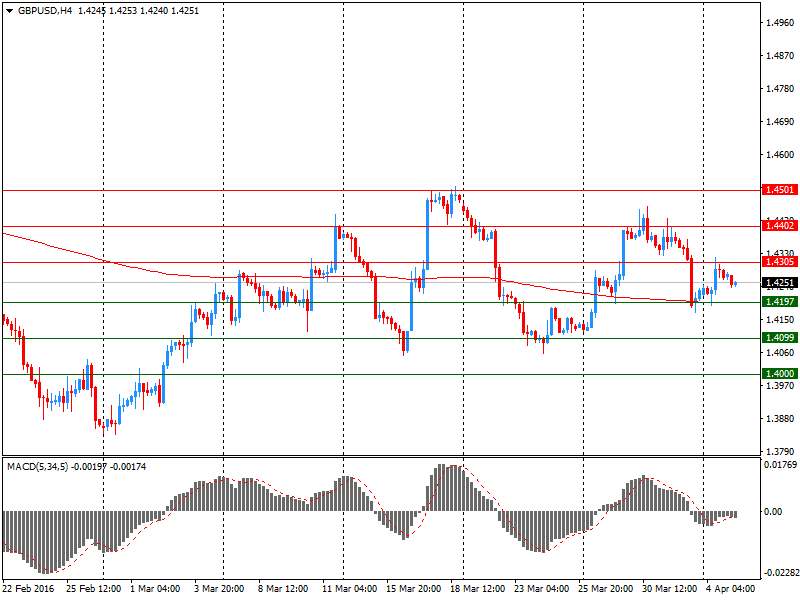Click the 25 Mar 20:00 time label
The image size is (800, 600).
point(606,588)
